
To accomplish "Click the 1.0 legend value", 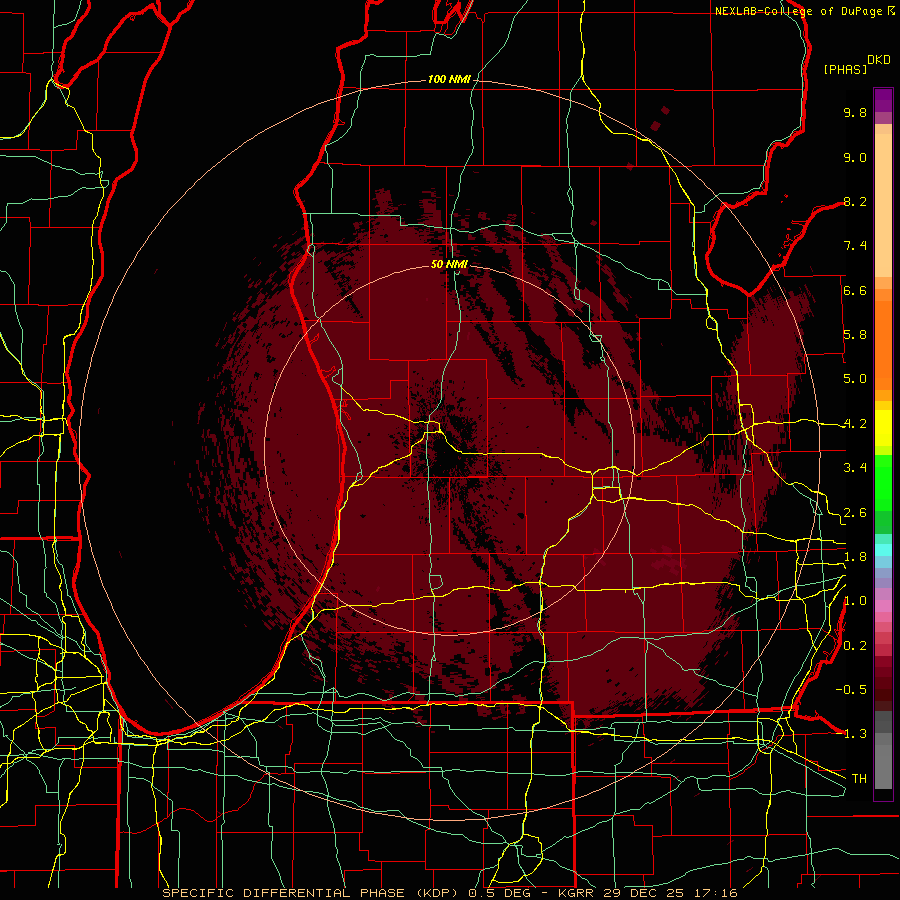I will pyautogui.click(x=855, y=601).
